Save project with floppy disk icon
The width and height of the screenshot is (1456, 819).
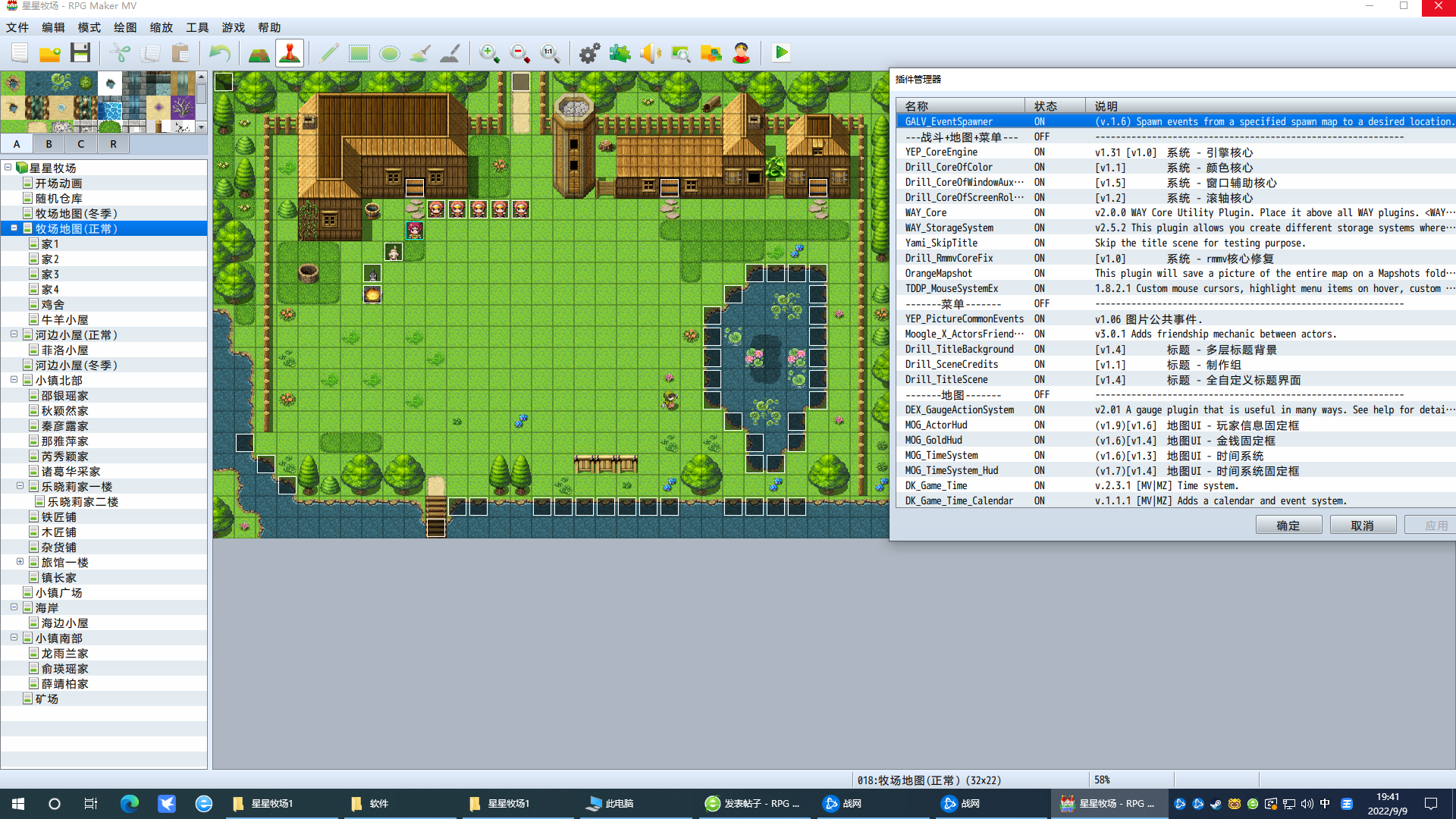[x=80, y=53]
